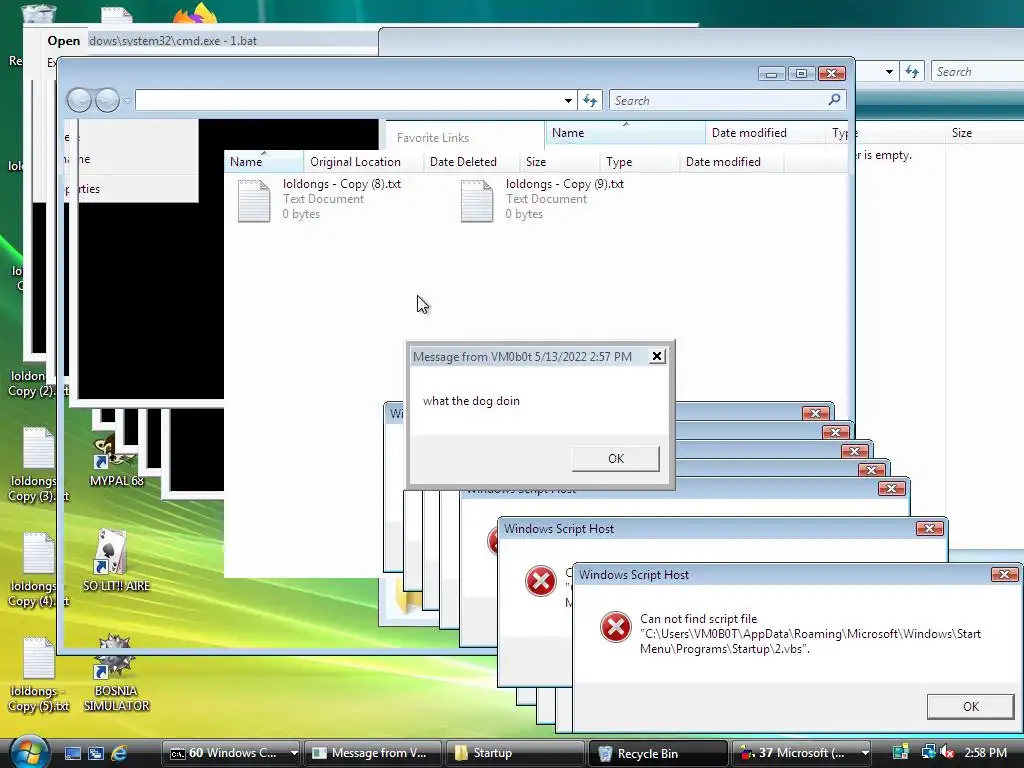Open address bar dropdown in Recycle Bin window
Viewport: 1024px width, 768px height.
click(x=568, y=101)
